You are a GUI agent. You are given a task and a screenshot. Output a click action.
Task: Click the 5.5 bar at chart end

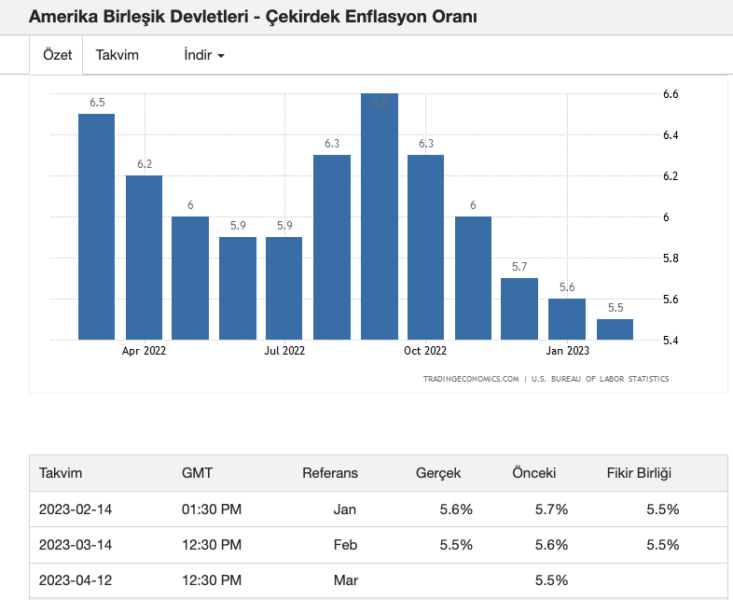(615, 330)
